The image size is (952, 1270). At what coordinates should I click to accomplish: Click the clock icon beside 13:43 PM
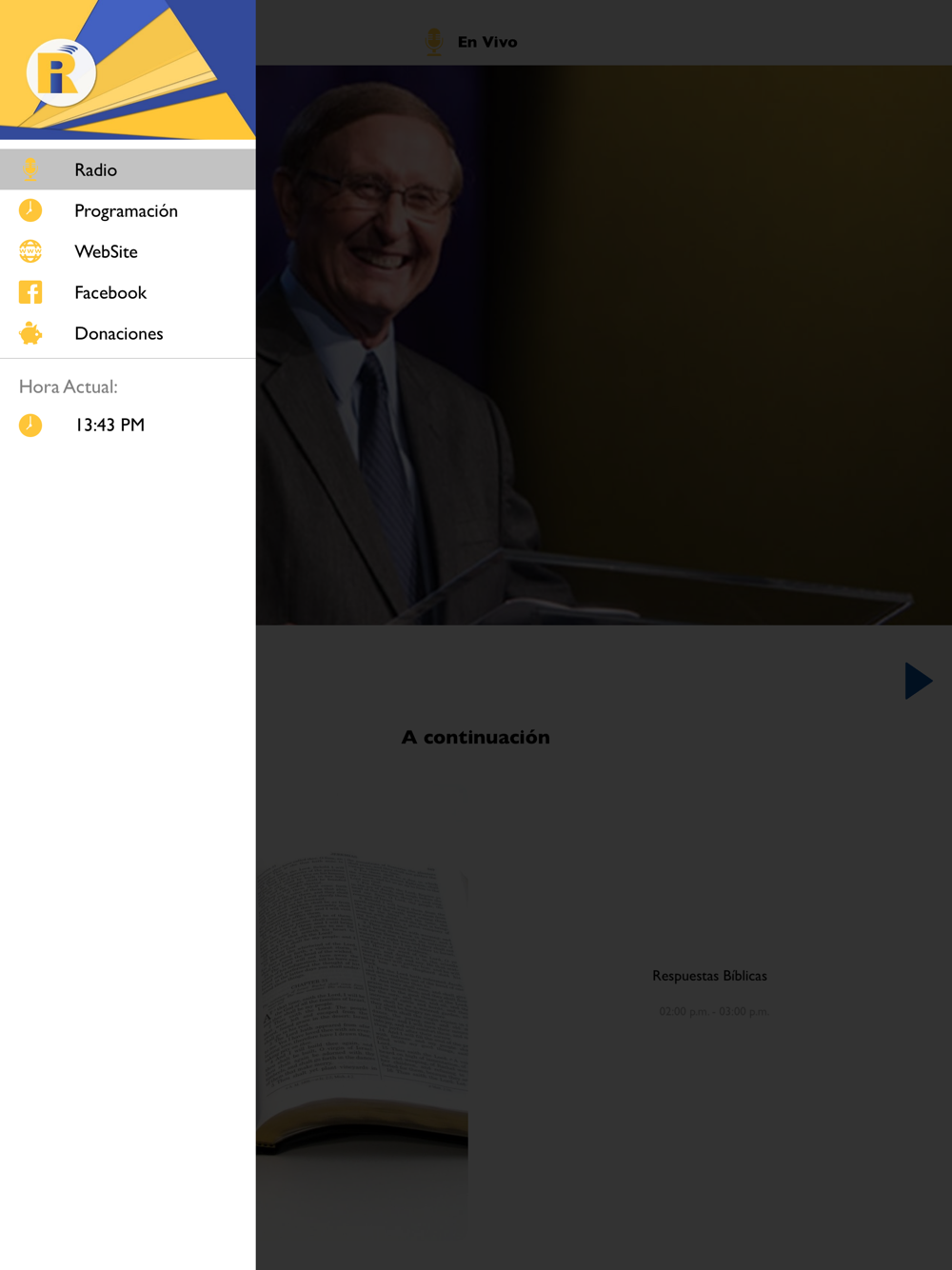point(30,425)
